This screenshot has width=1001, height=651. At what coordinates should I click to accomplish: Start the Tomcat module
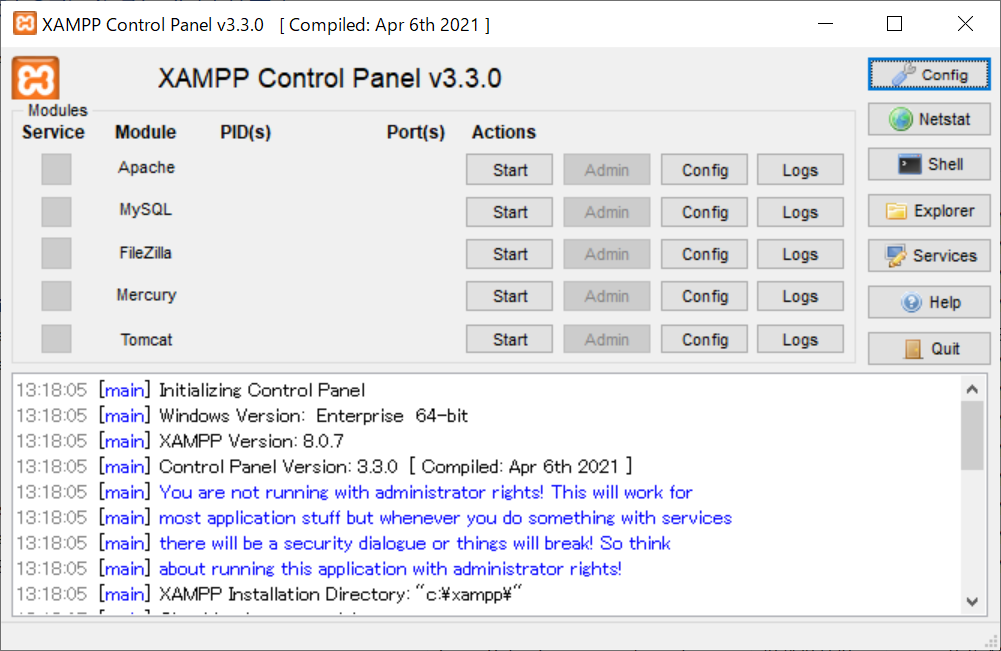[x=509, y=339]
